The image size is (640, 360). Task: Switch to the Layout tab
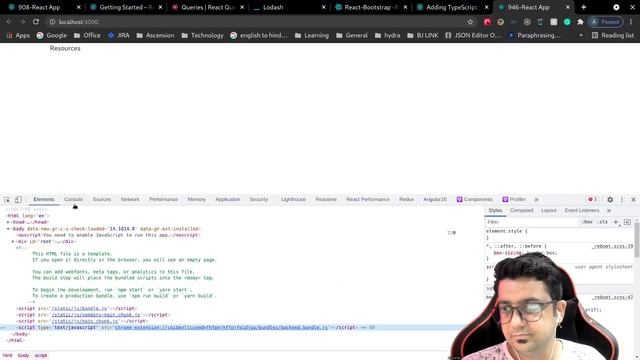(549, 211)
